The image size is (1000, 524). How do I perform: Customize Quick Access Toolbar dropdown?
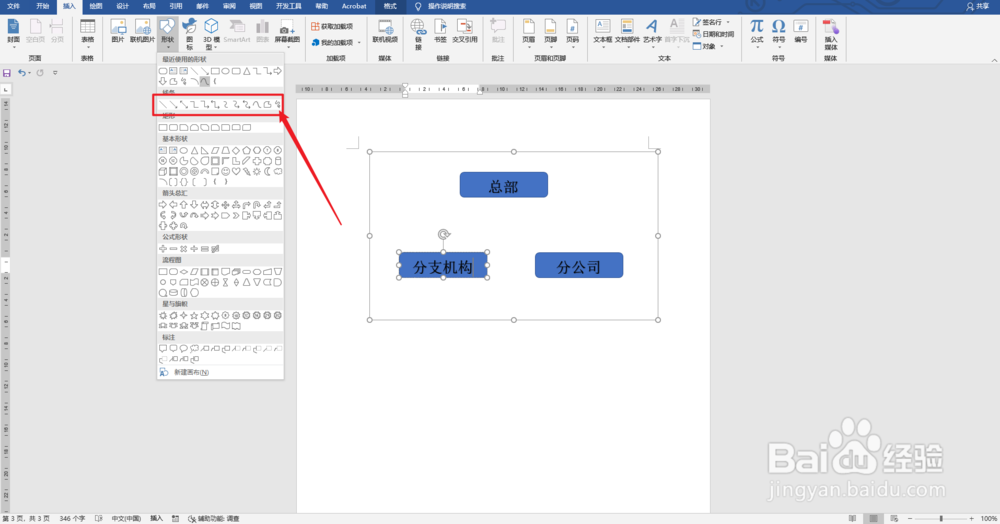pyautogui.click(x=55, y=73)
